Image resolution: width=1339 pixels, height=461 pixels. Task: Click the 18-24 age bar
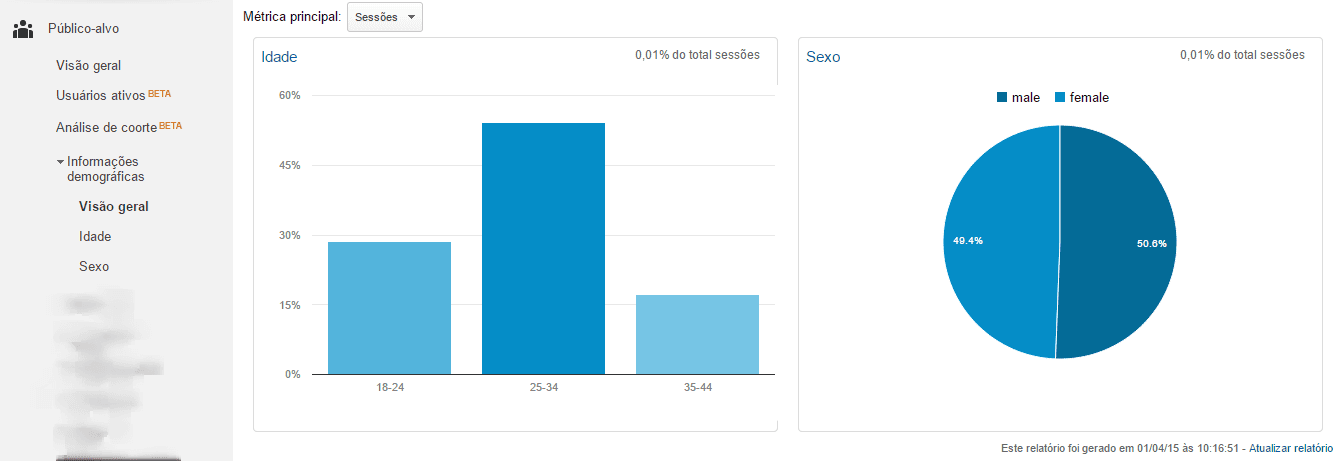click(x=389, y=308)
